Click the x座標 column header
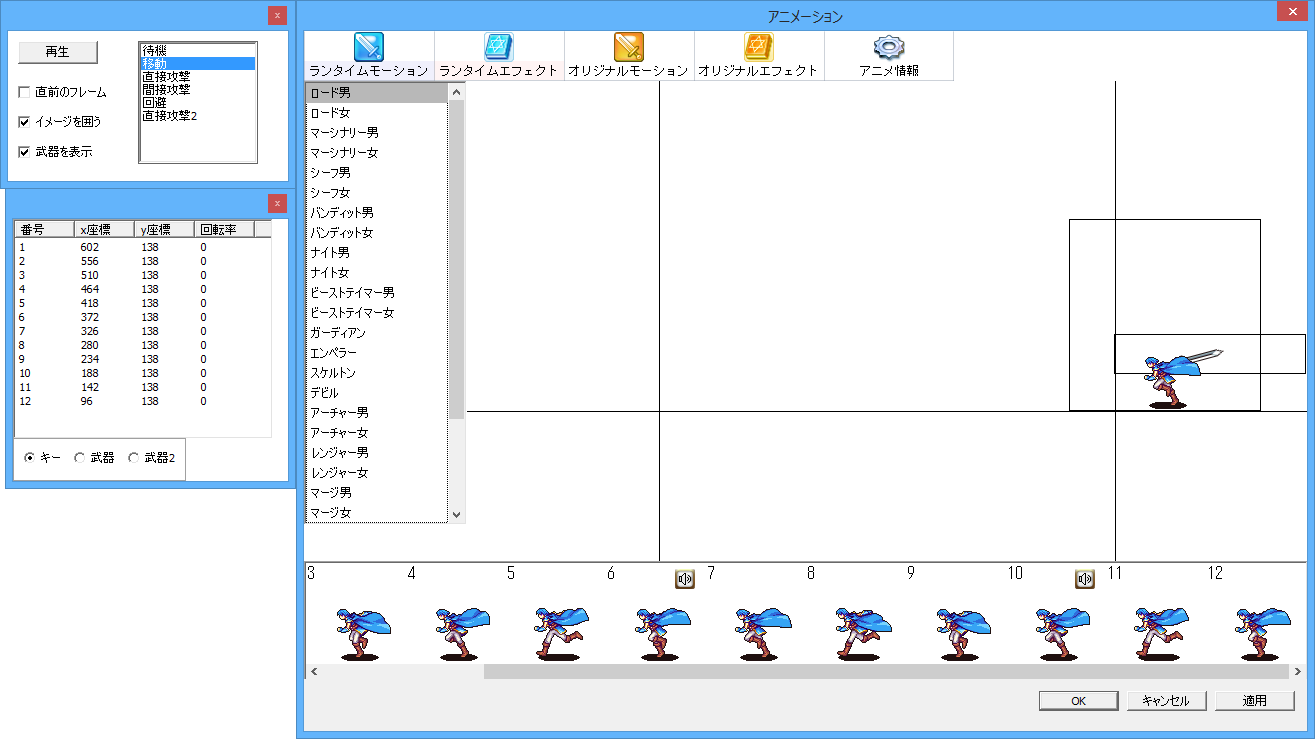Image resolution: width=1315 pixels, height=739 pixels. pos(105,229)
